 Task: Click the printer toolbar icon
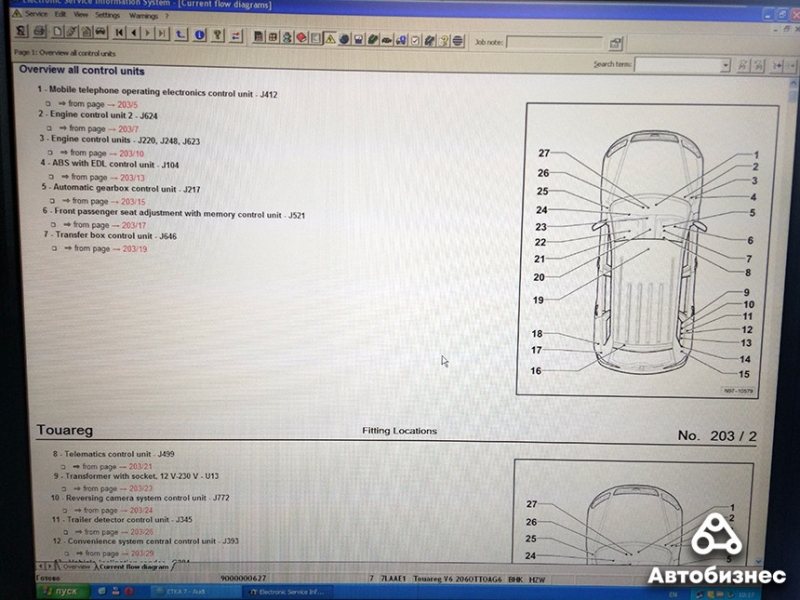click(39, 32)
